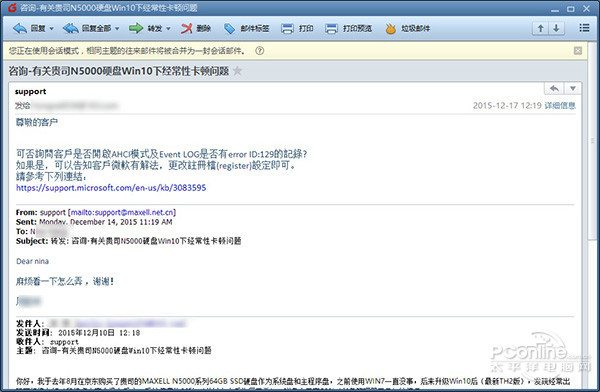Viewport: 600px width, 392px height.
Task: Maximize the mail window
Action: [x=570, y=8]
